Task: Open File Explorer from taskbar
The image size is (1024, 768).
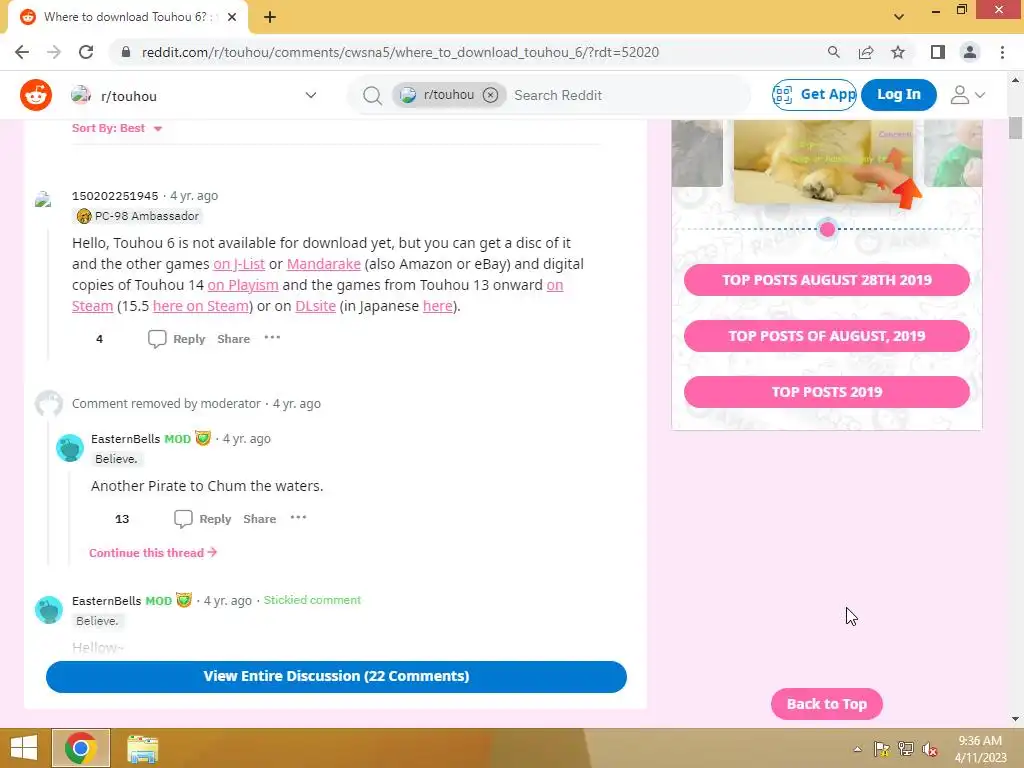Action: (x=142, y=749)
